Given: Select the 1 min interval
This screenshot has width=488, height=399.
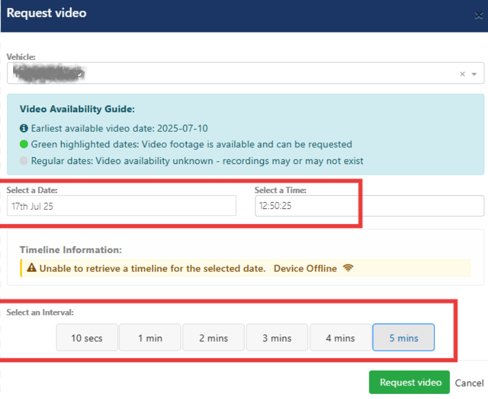Looking at the screenshot, I should (x=150, y=337).
